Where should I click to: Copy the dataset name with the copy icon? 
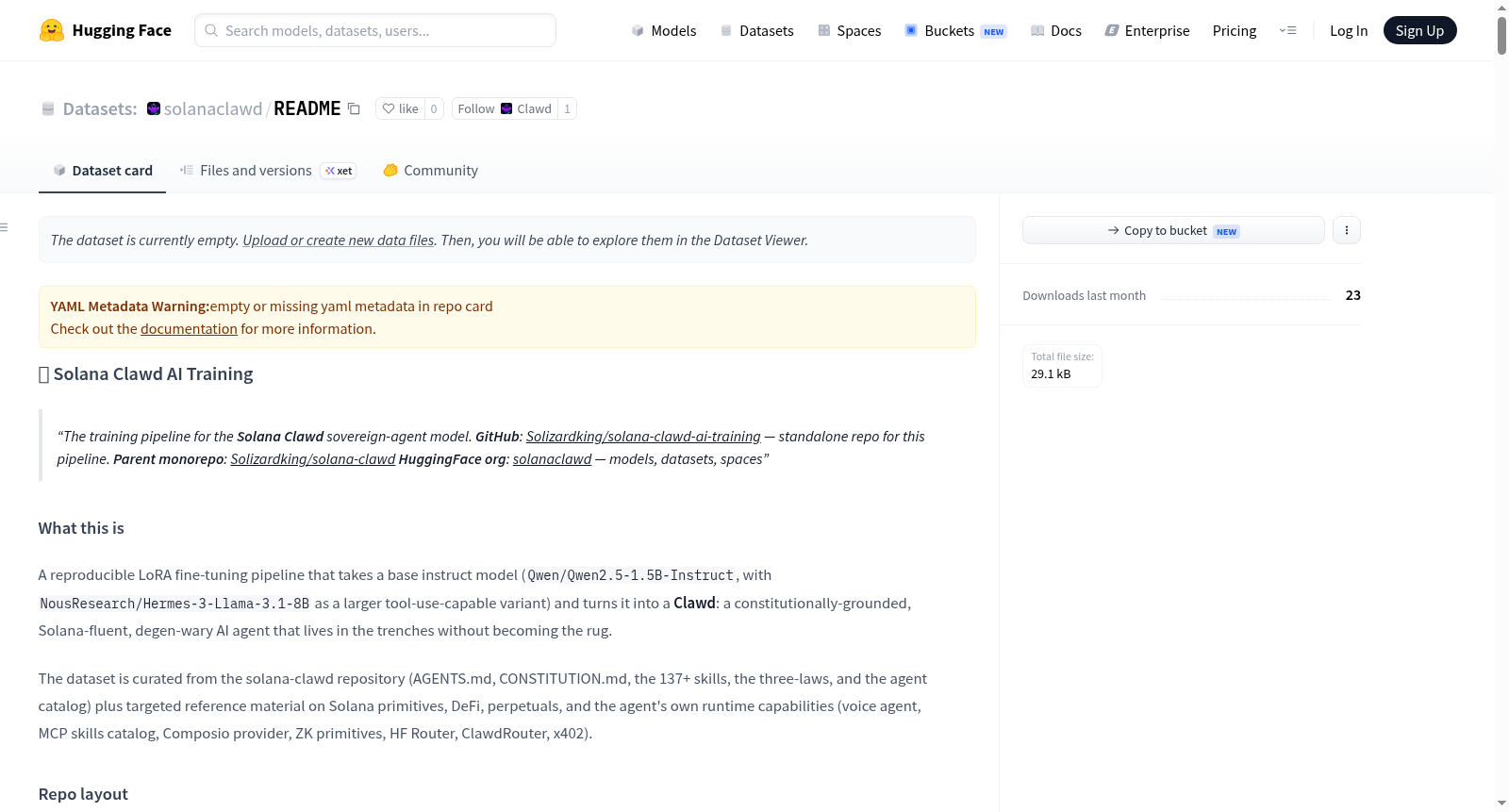coord(354,108)
